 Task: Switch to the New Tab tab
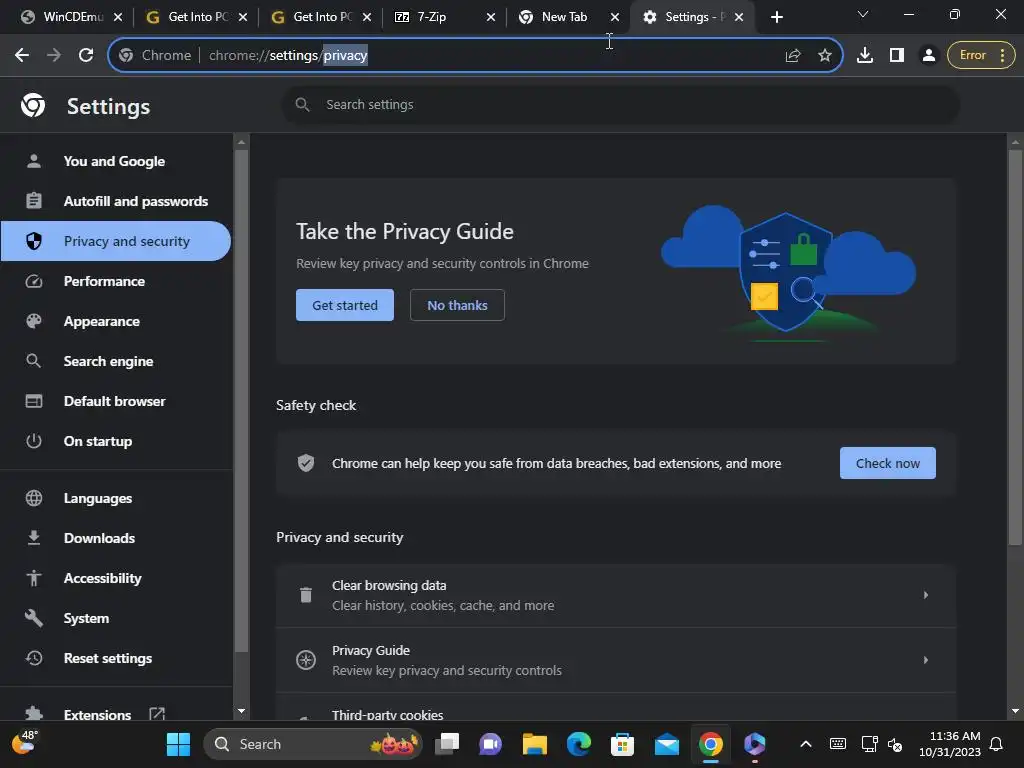563,17
